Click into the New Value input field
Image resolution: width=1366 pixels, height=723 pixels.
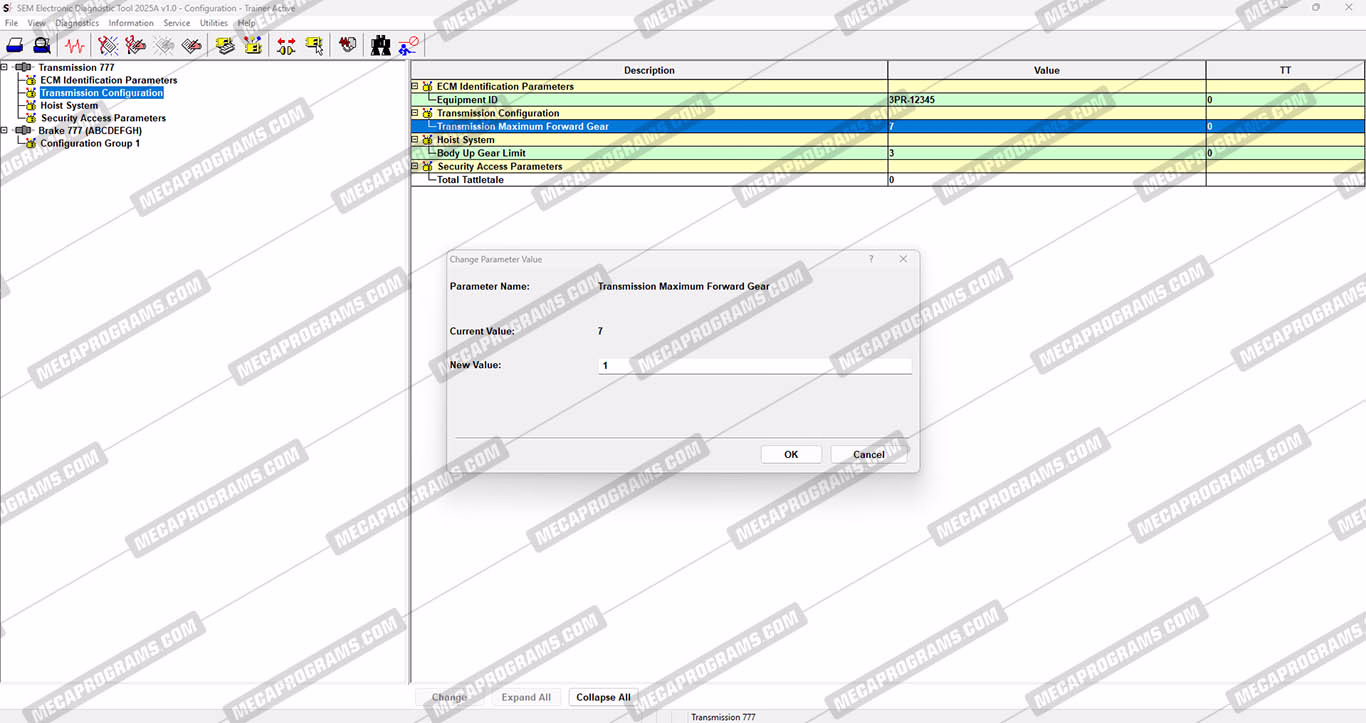pyautogui.click(x=754, y=366)
